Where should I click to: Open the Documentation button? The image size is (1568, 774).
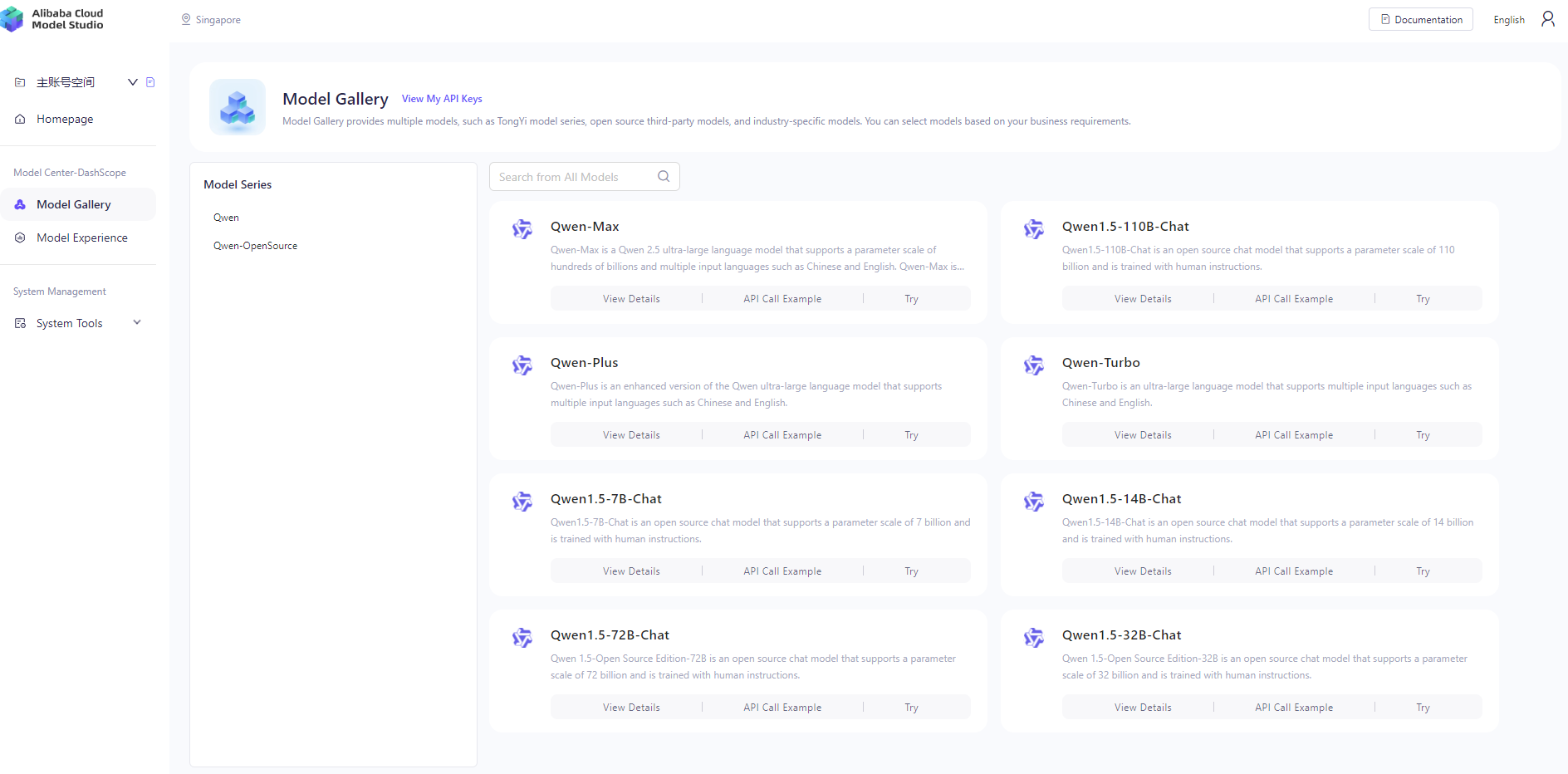[1420, 19]
